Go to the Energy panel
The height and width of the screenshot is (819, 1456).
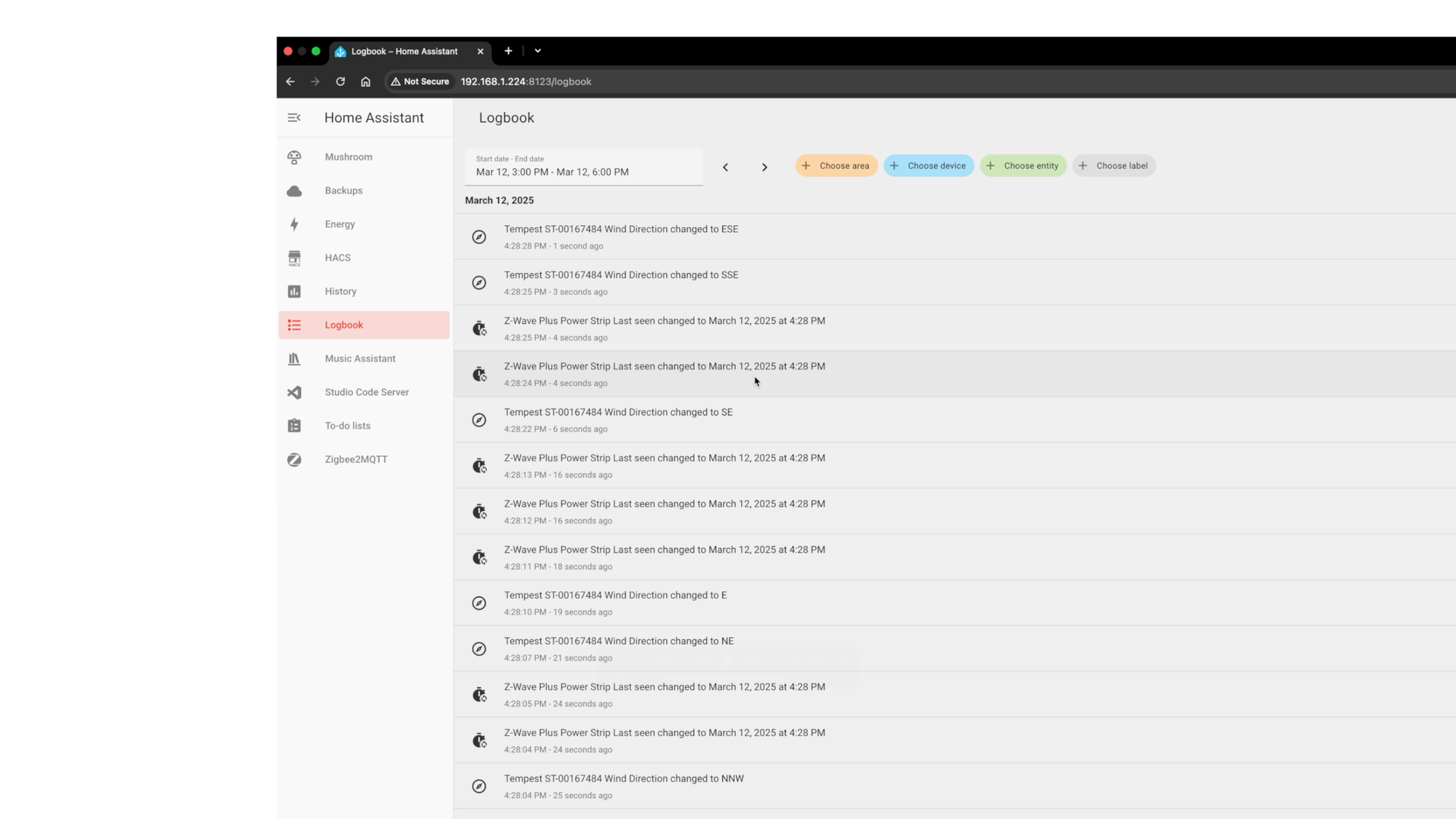tap(364, 224)
